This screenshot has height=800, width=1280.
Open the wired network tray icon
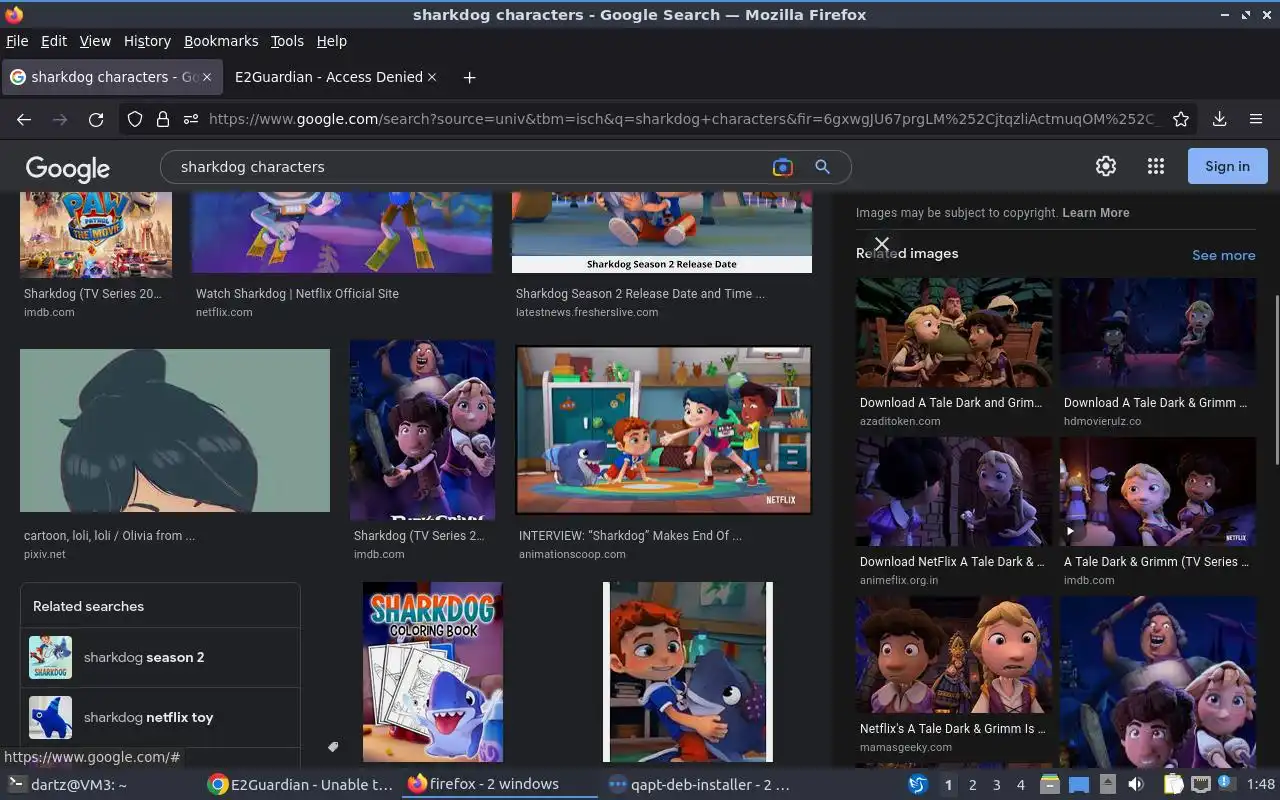click(x=1201, y=785)
